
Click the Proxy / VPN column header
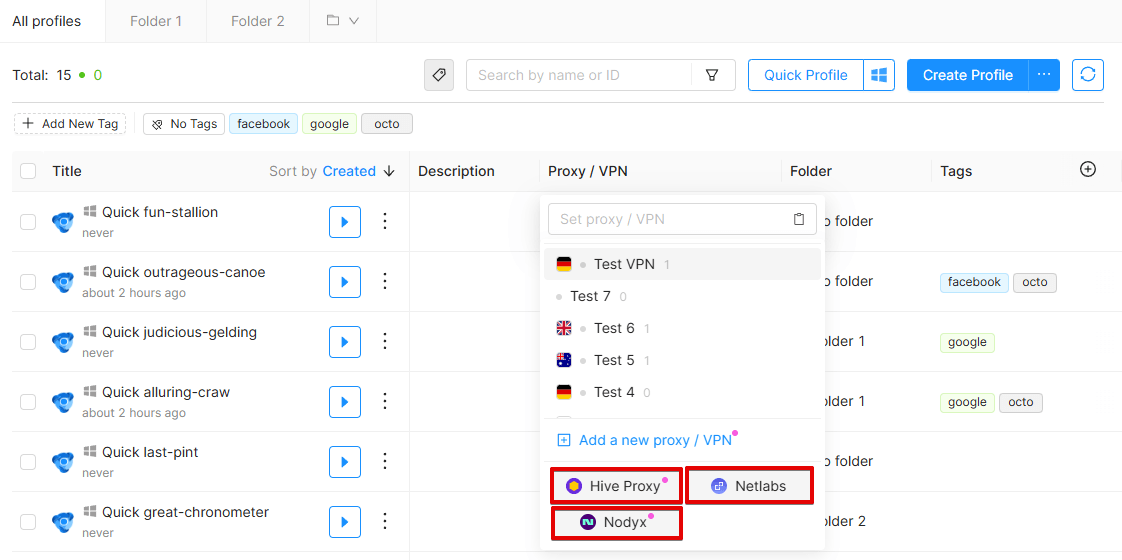coord(587,171)
